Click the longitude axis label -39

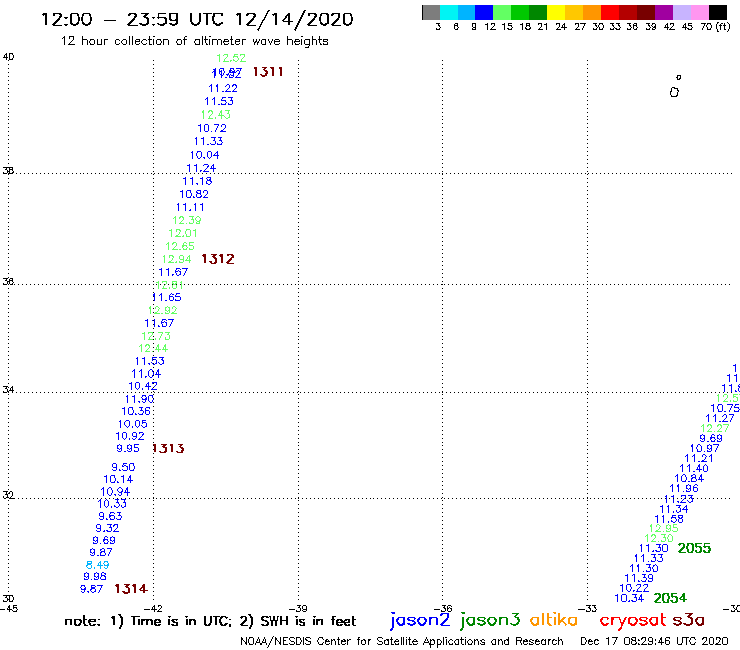click(x=298, y=609)
